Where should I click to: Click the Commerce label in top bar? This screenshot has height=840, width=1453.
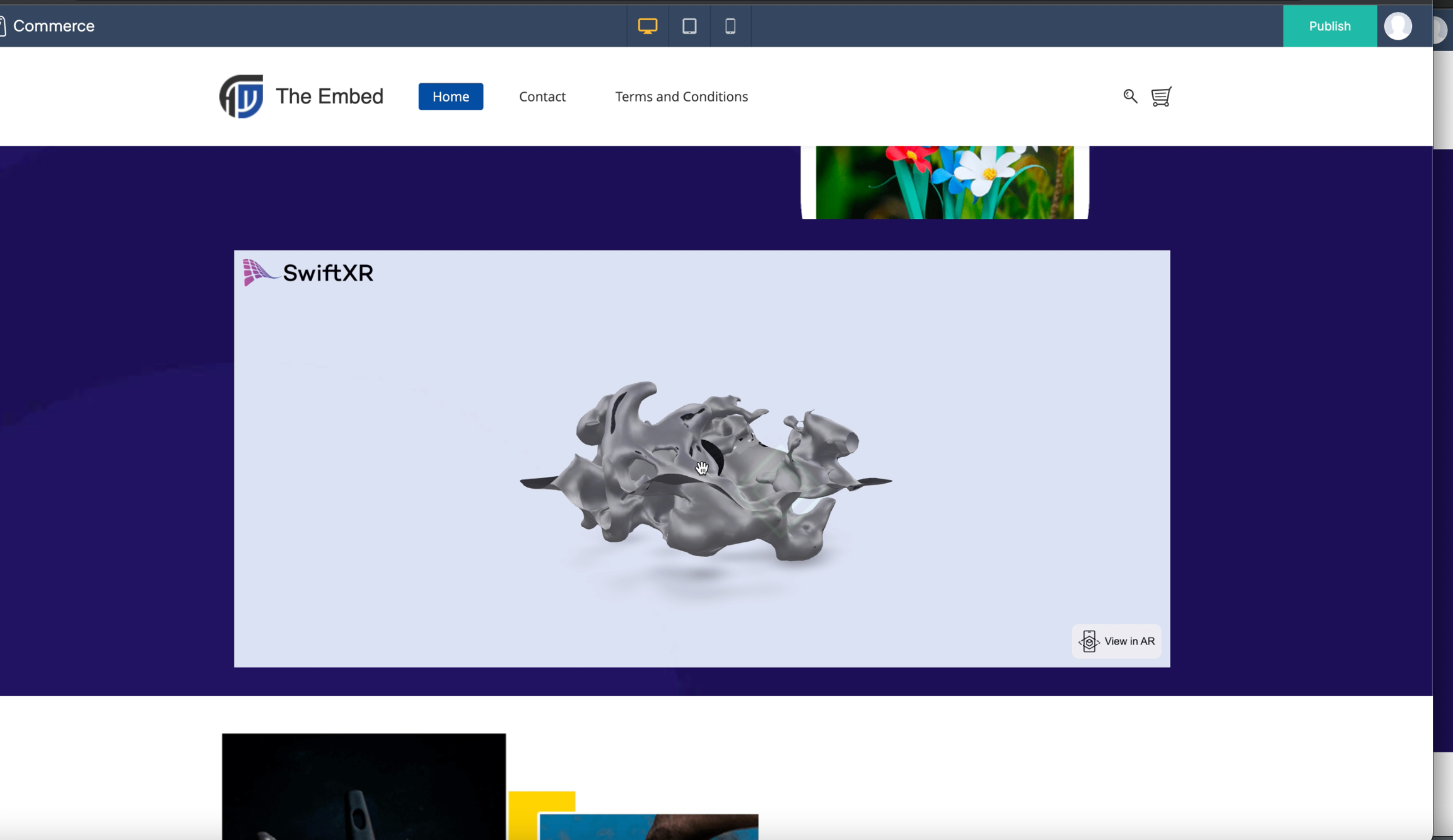click(x=54, y=26)
